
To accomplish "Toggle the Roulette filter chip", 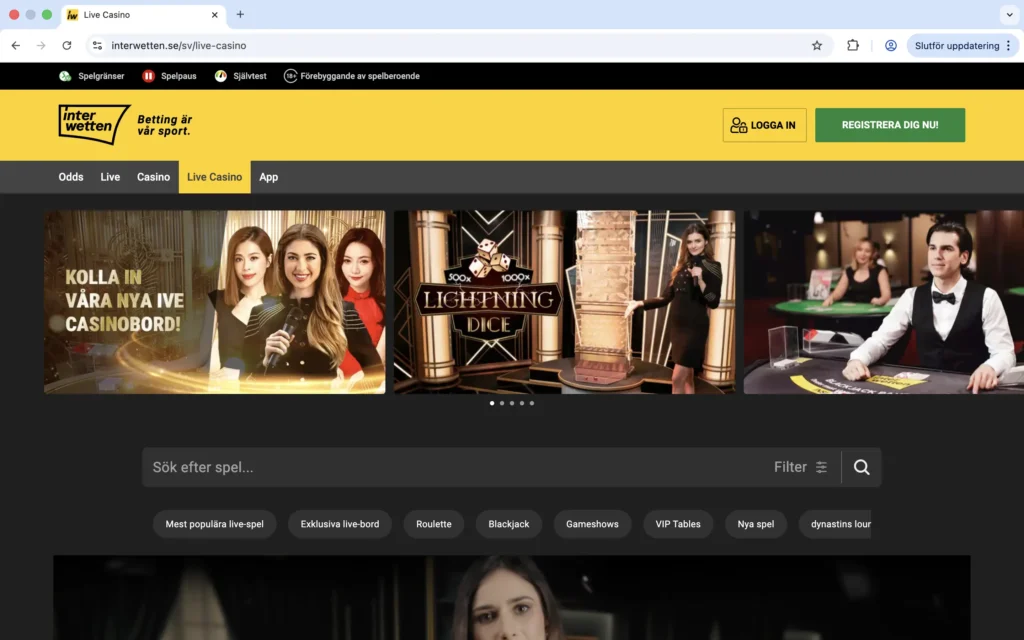I will (x=433, y=523).
